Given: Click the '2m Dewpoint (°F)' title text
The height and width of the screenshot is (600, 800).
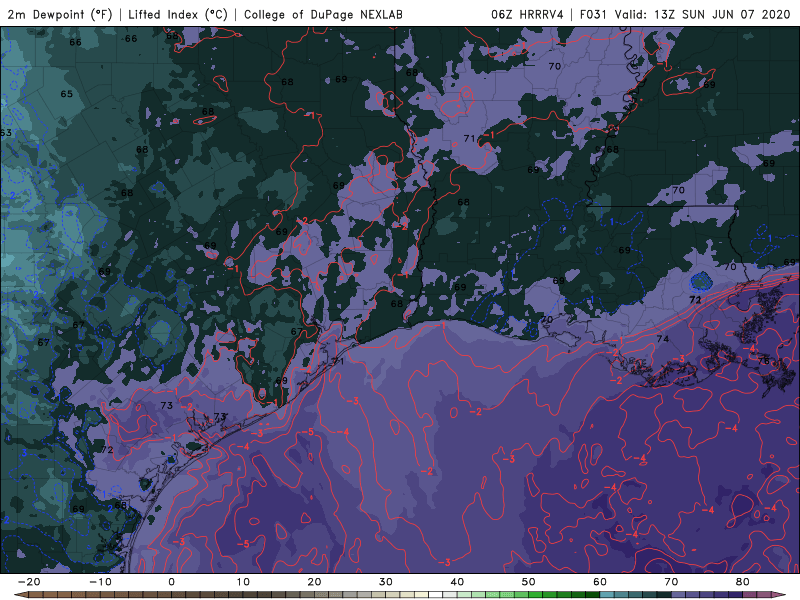Looking at the screenshot, I should pyautogui.click(x=60, y=14).
